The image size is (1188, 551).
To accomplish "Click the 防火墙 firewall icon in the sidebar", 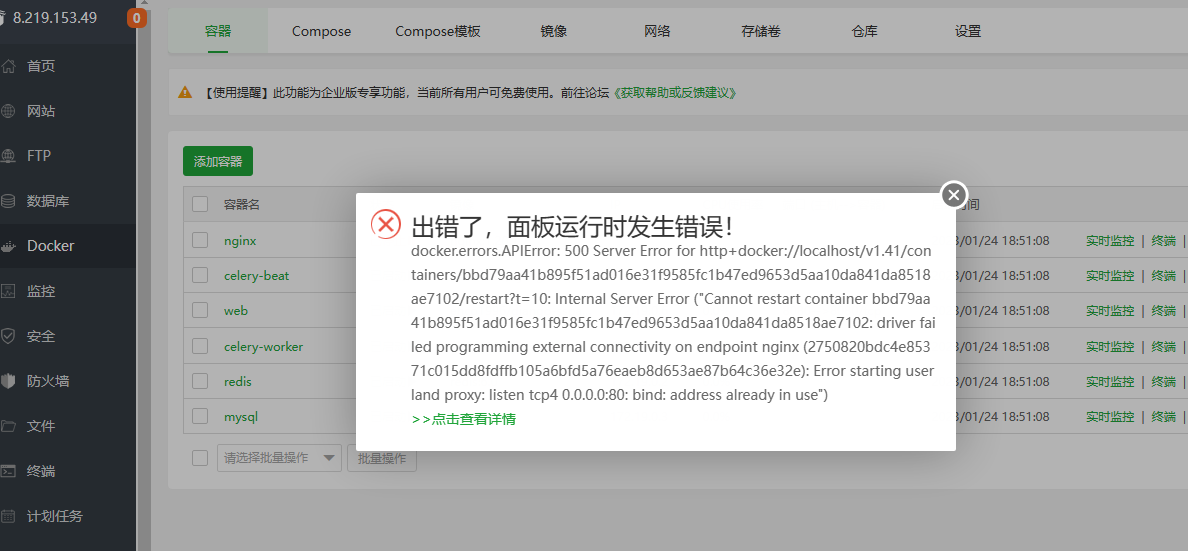I will click(x=8, y=380).
